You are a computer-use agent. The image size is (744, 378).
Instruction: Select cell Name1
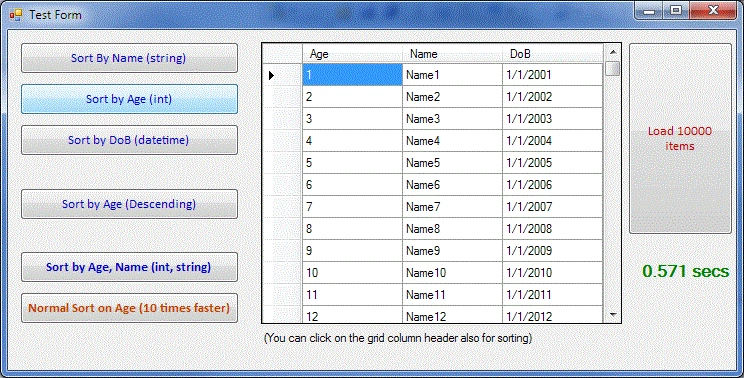tap(452, 75)
